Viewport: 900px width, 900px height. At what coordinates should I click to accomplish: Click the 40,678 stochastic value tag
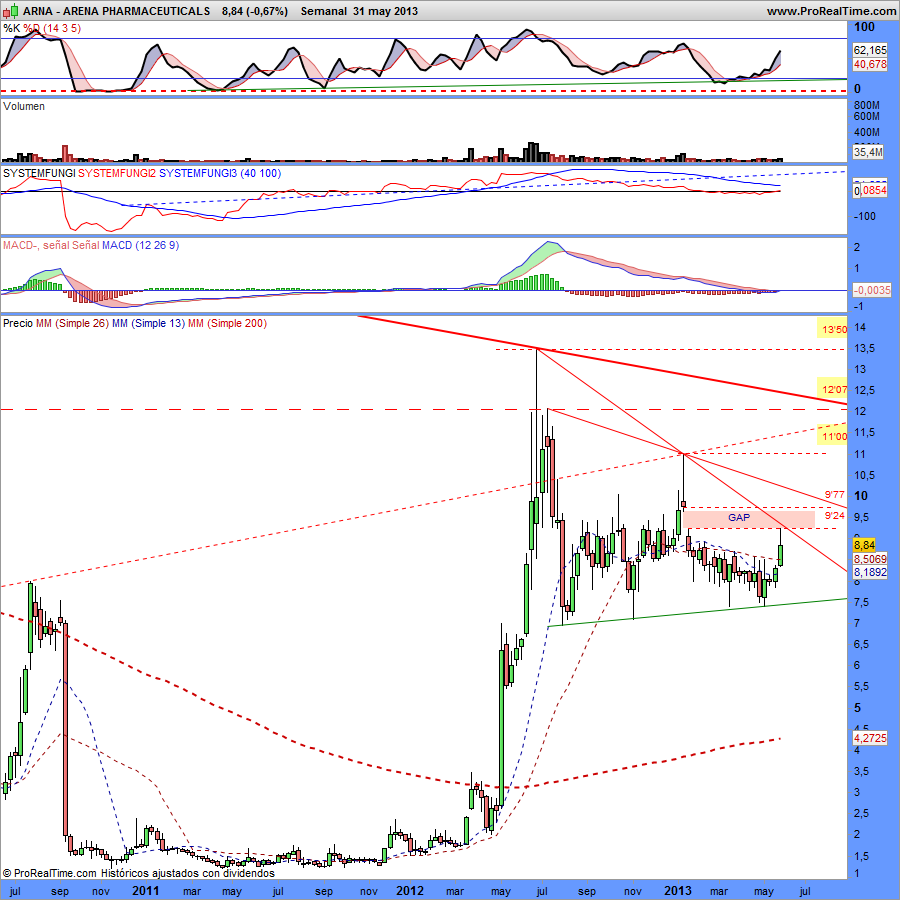[x=870, y=64]
